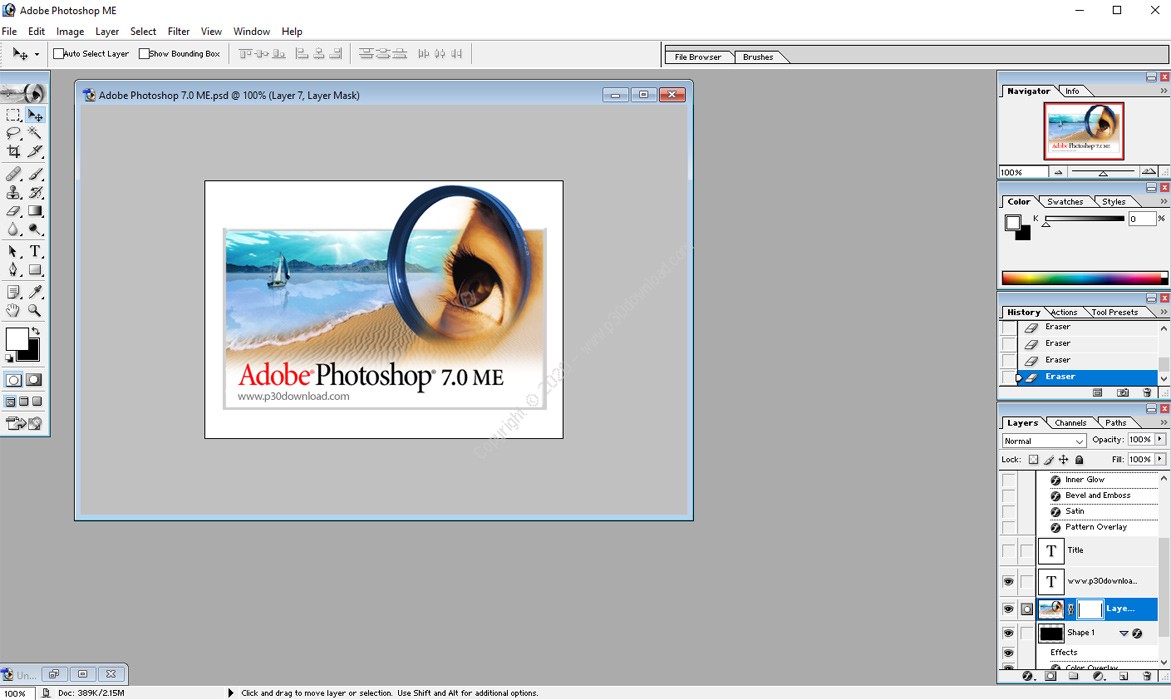Select the Magic Wand tool
The height and width of the screenshot is (700, 1171).
pos(35,133)
